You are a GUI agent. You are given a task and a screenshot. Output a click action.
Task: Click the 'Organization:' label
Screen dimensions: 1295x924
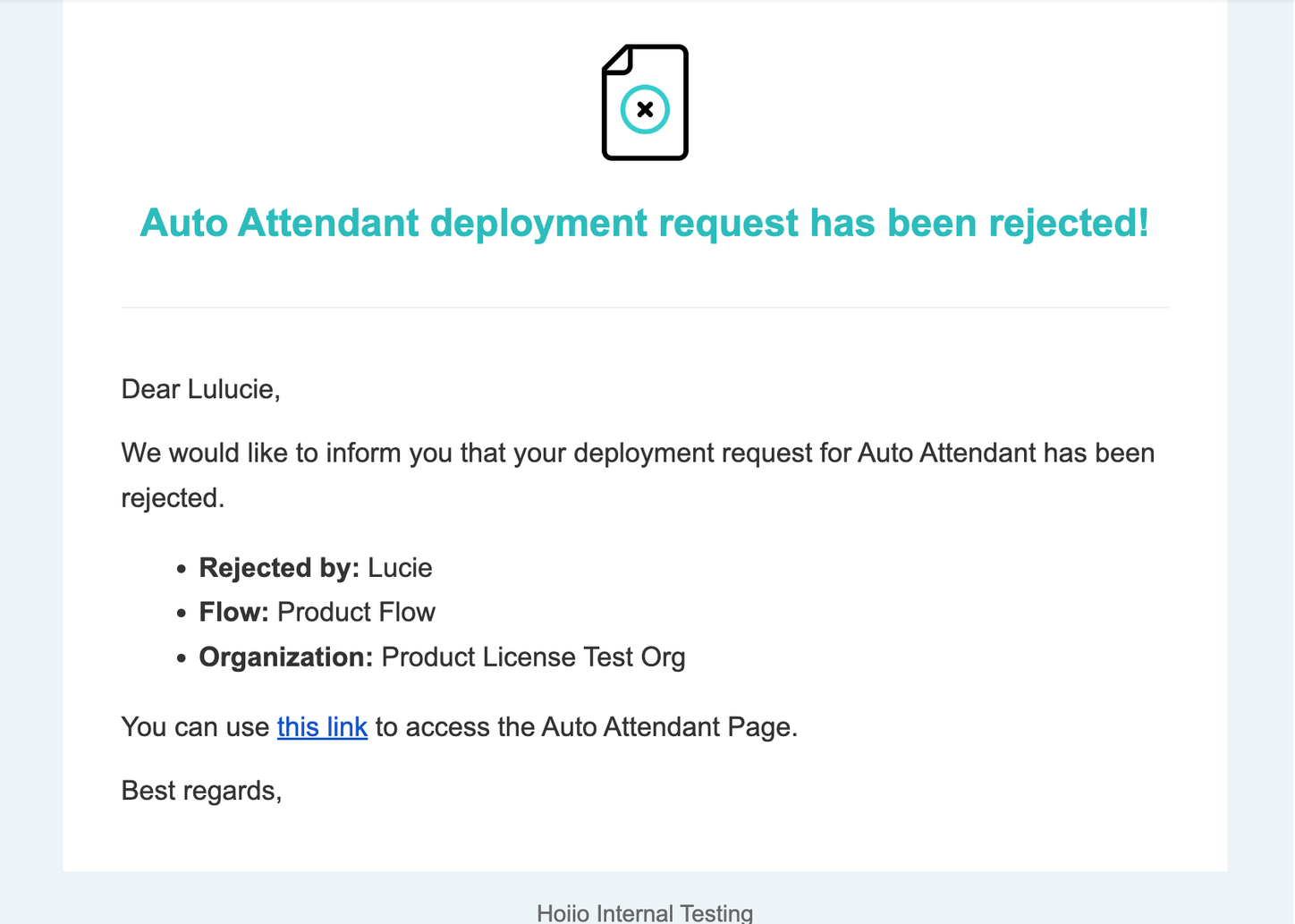click(x=286, y=657)
